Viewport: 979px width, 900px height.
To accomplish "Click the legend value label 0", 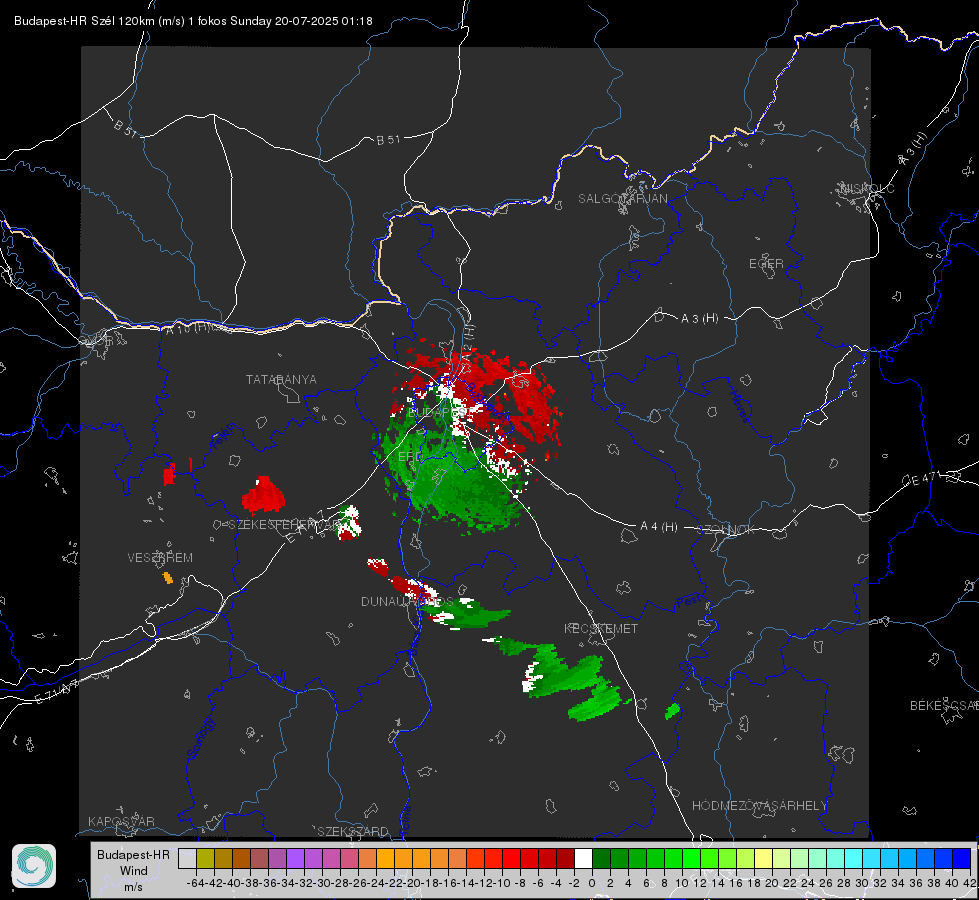I will pos(592,883).
